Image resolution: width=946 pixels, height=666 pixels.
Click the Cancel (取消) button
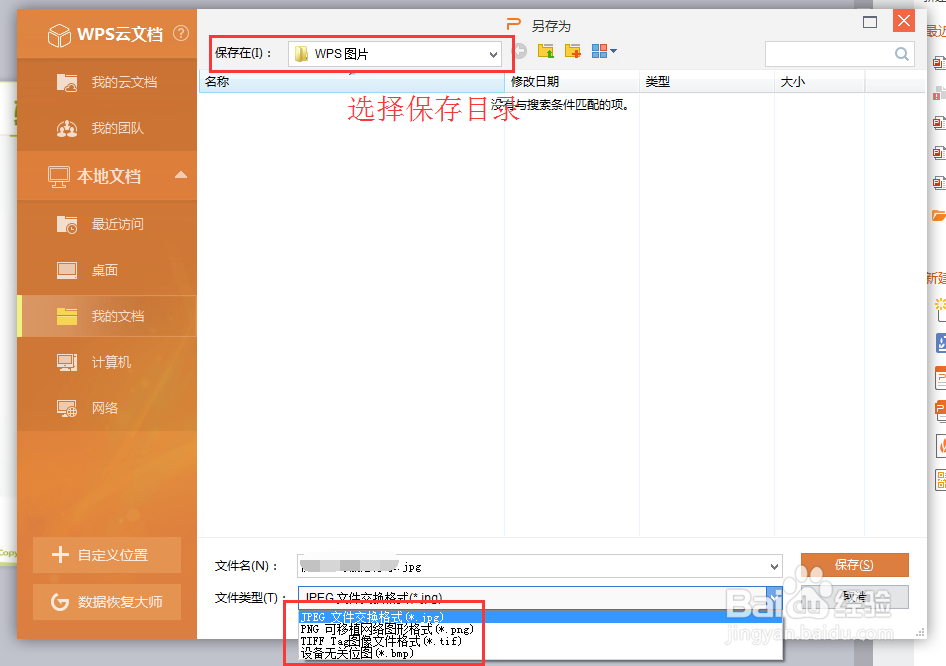854,597
